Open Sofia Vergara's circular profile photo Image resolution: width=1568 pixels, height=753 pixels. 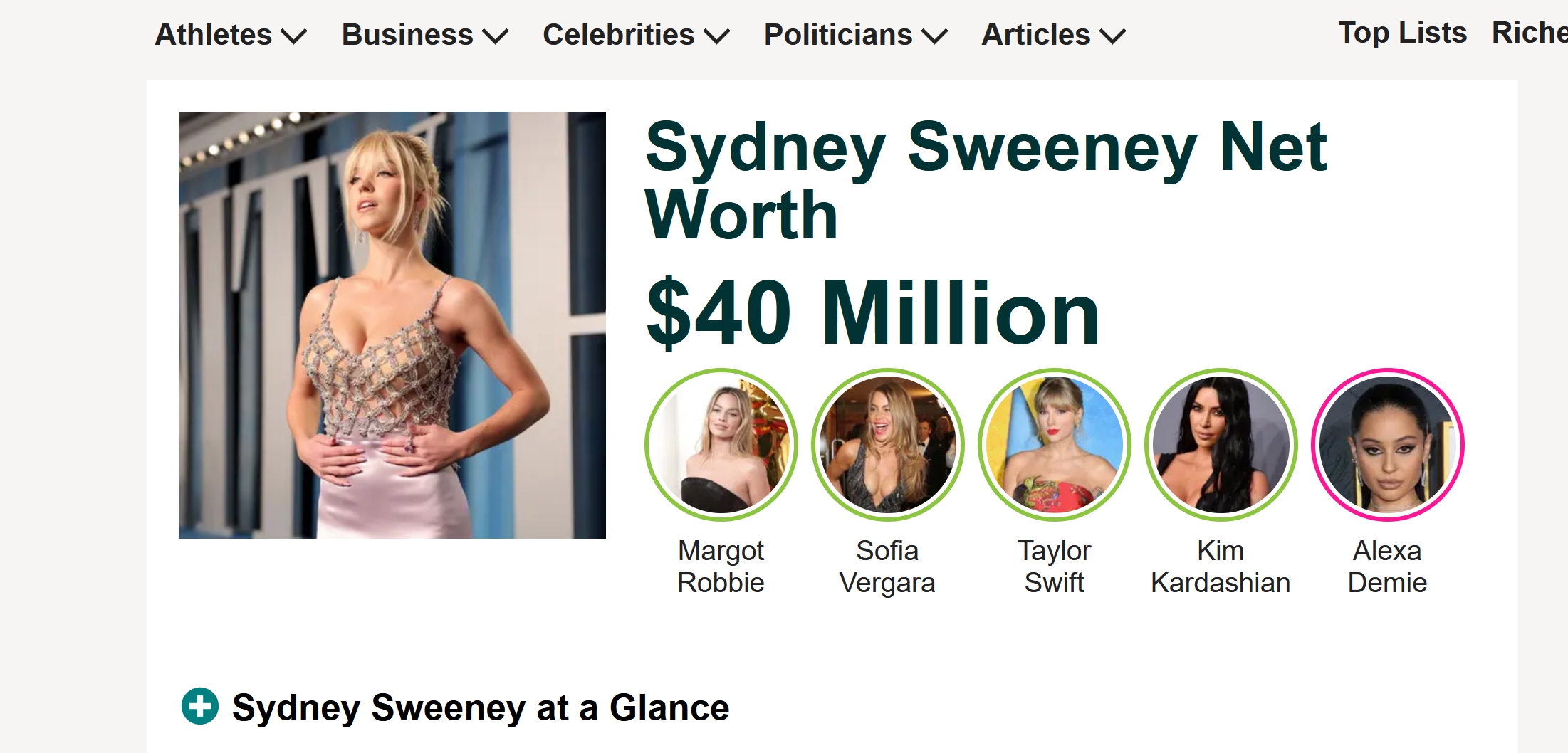click(x=887, y=445)
